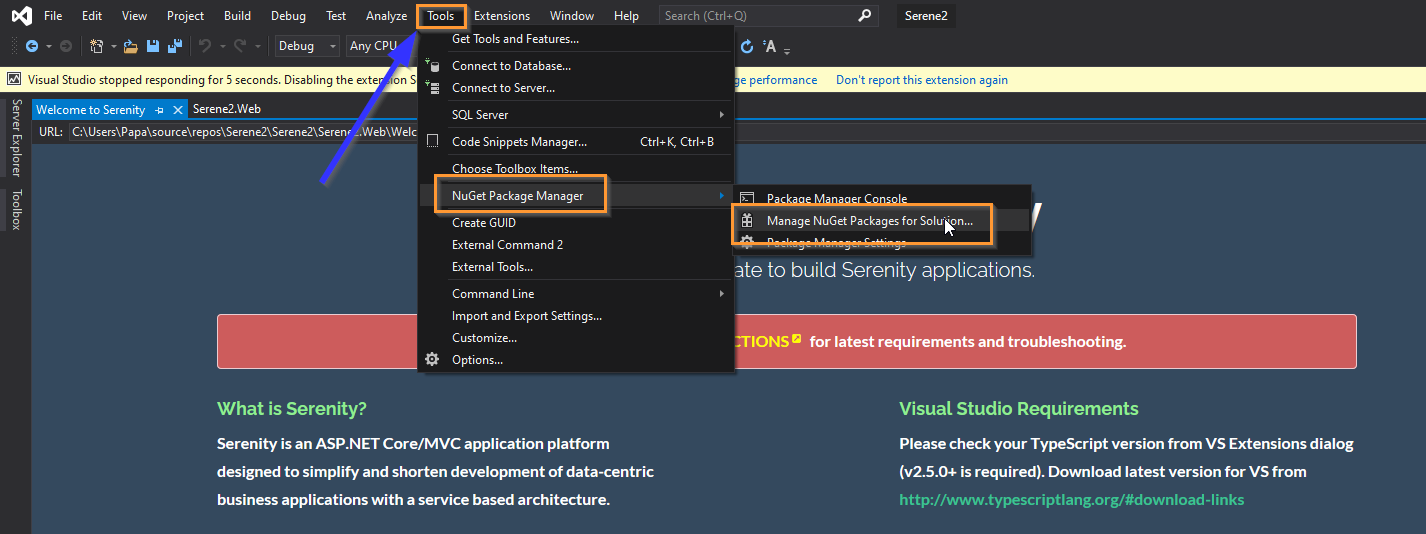Viewport: 1426px width, 534px height.
Task: Open the Analyze menu
Action: [386, 16]
